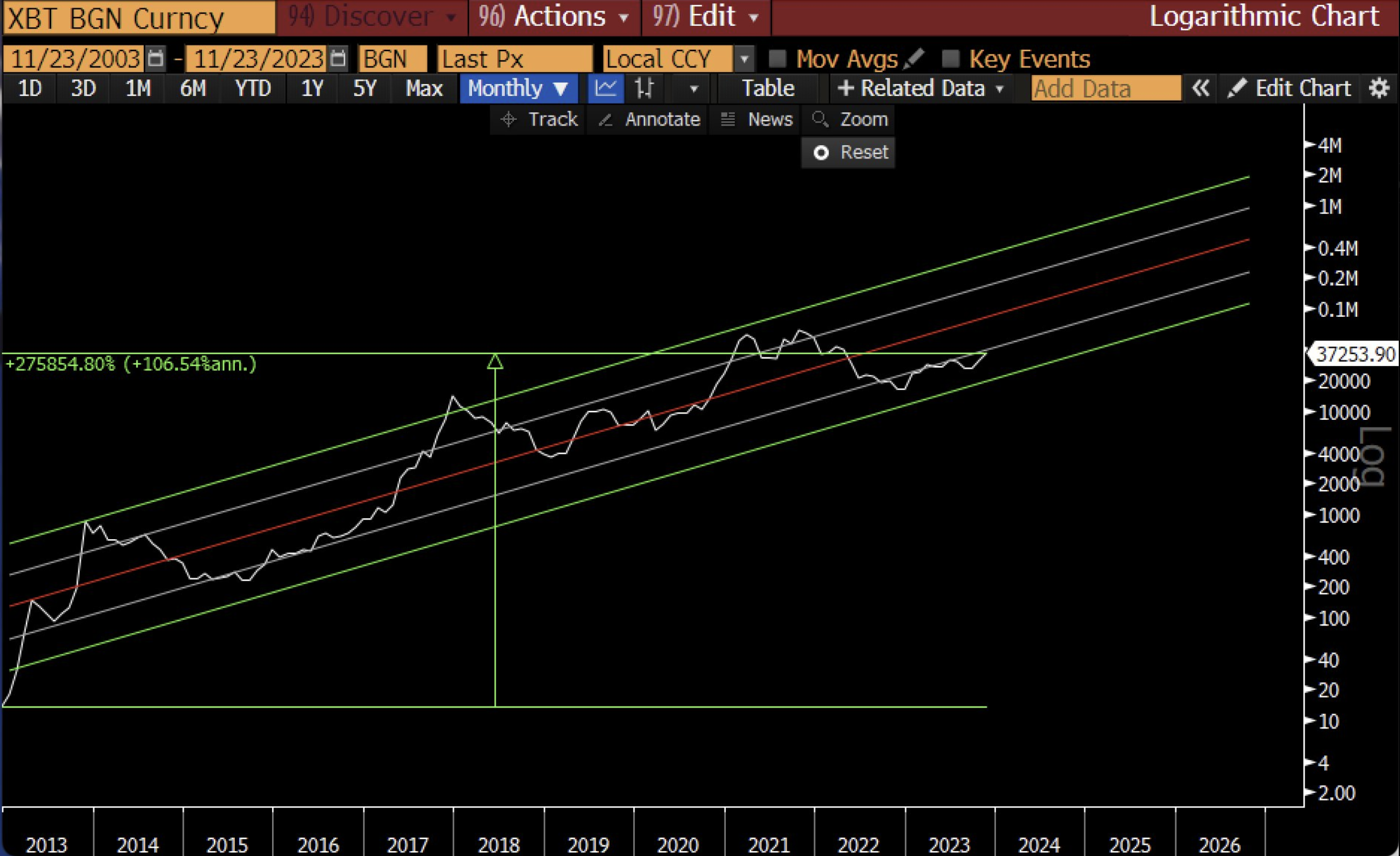Open the start date calendar picker
This screenshot has width=1400, height=856.
pyautogui.click(x=156, y=59)
